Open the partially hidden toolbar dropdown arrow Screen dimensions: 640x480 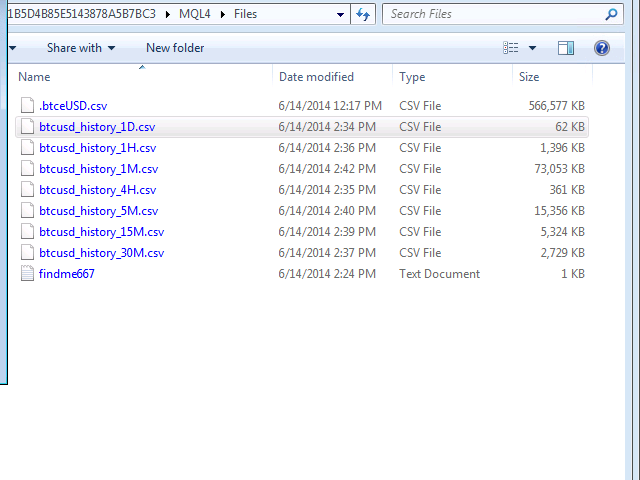pyautogui.click(x=13, y=48)
